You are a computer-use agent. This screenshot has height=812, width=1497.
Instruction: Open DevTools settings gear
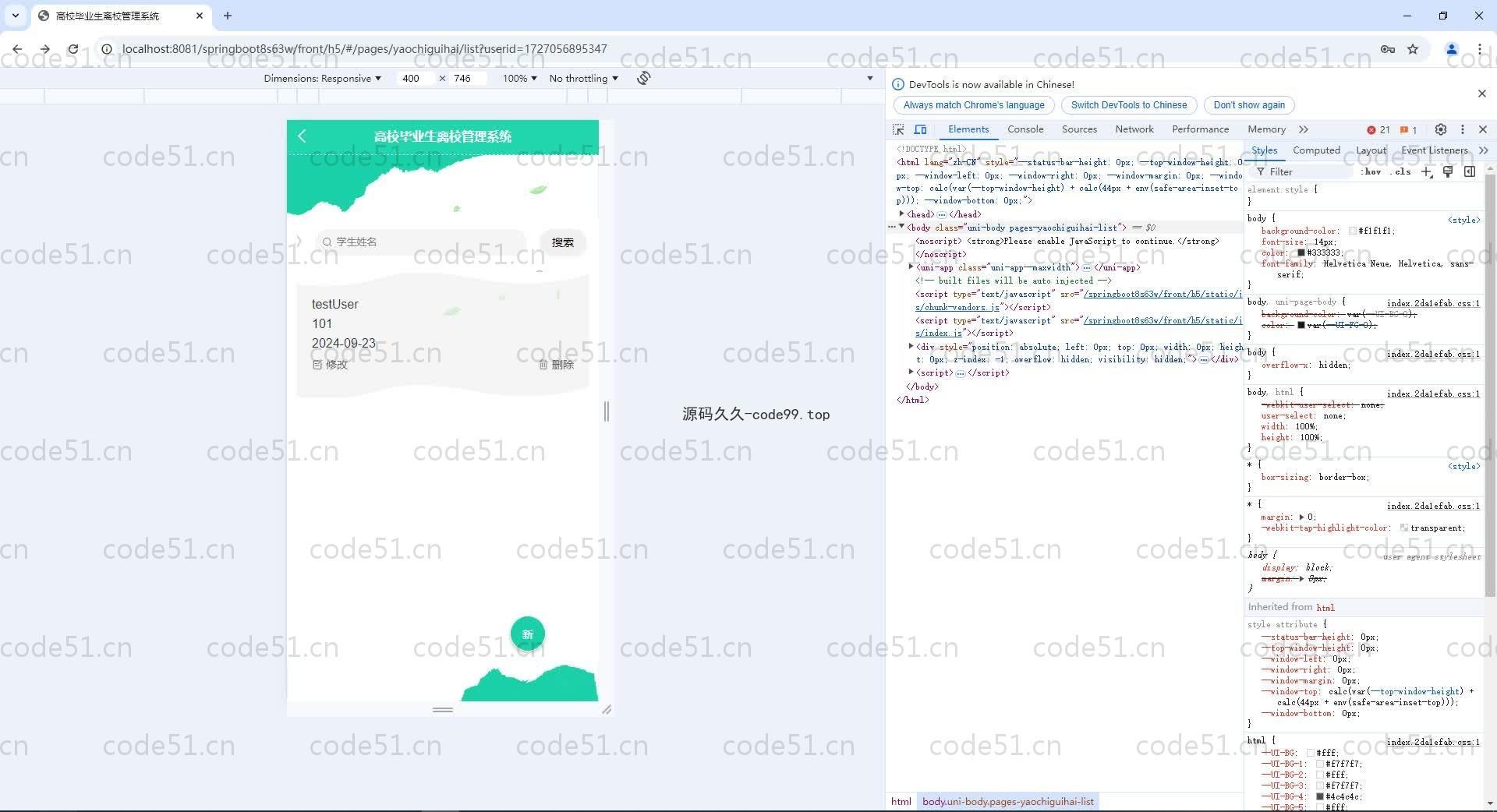click(1441, 129)
